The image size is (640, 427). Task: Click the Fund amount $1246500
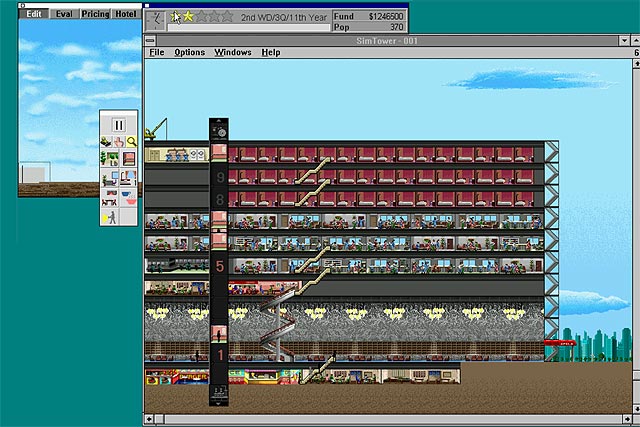[x=386, y=16]
